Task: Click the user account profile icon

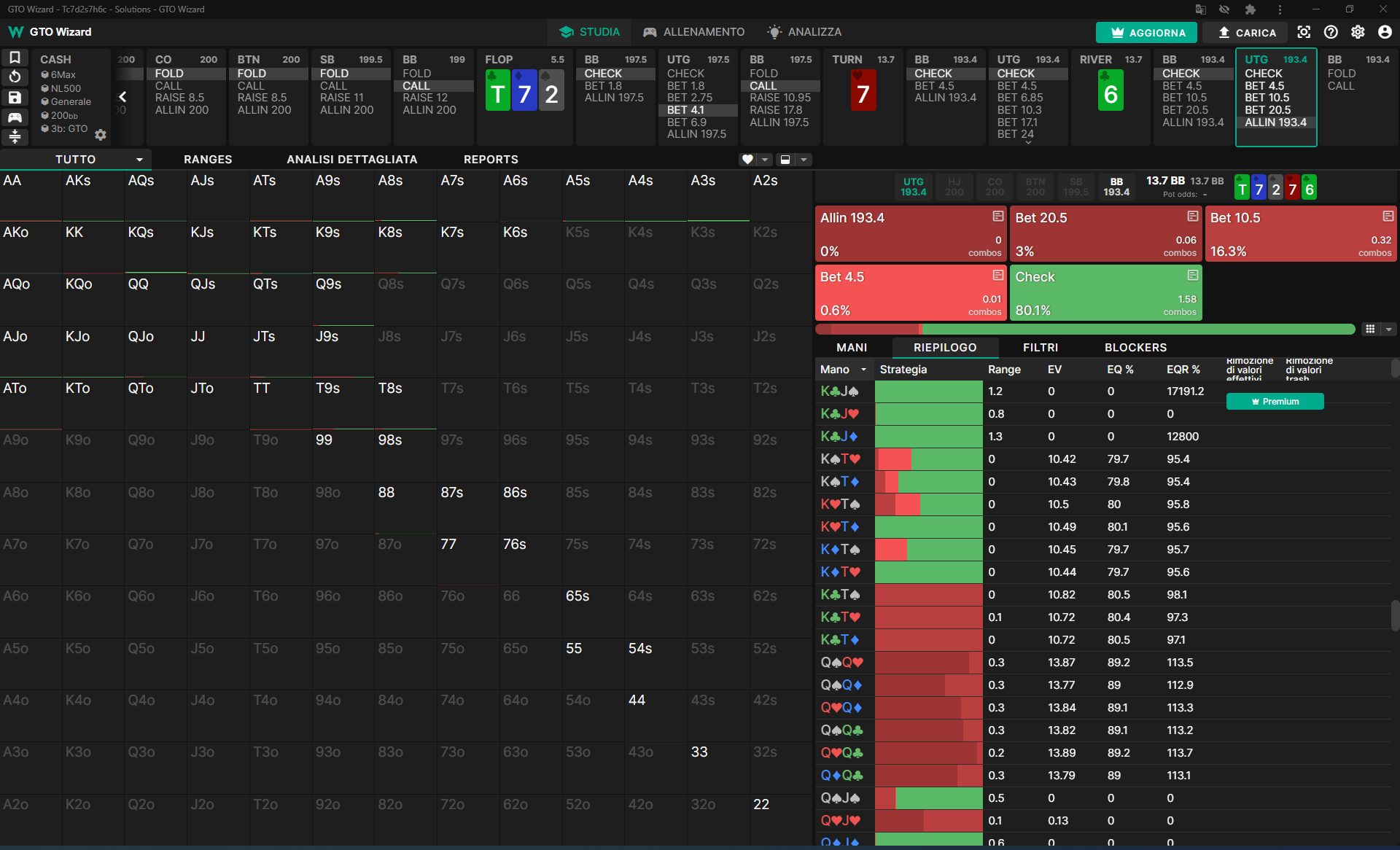Action: pos(1385,32)
